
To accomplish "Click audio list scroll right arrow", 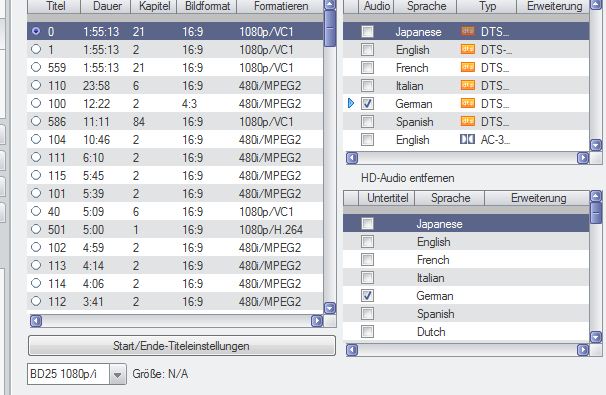I will (583, 158).
